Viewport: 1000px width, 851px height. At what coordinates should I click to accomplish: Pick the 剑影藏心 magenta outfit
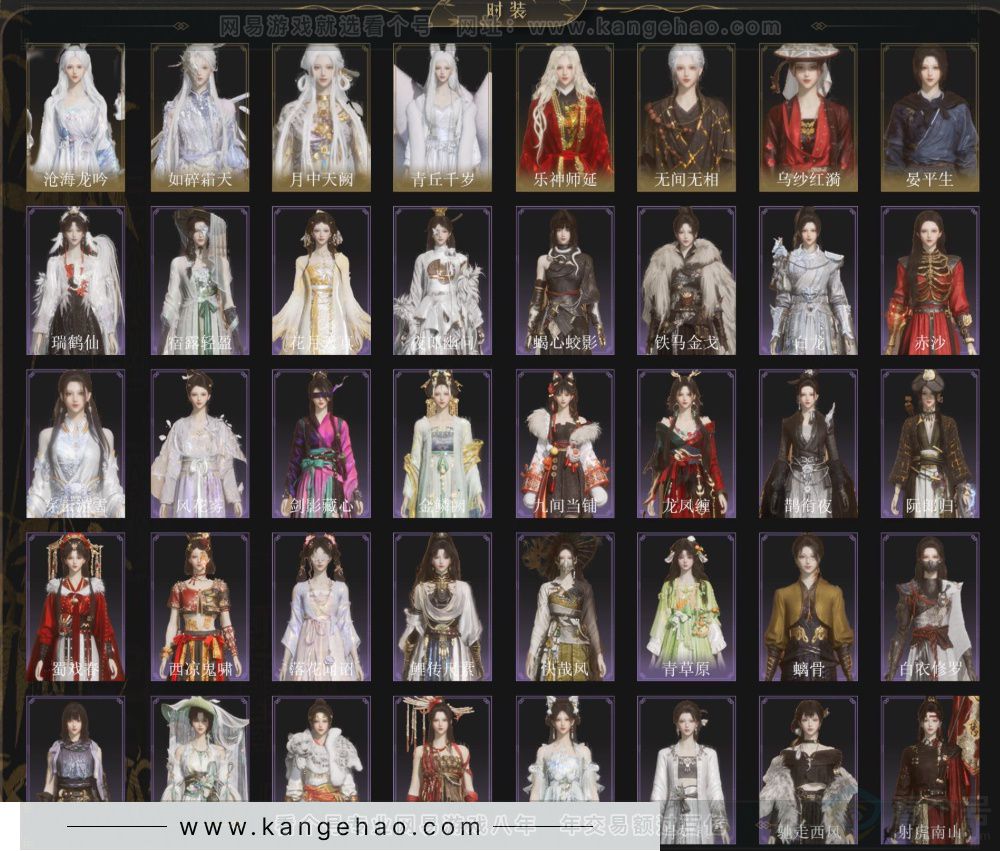pyautogui.click(x=320, y=444)
